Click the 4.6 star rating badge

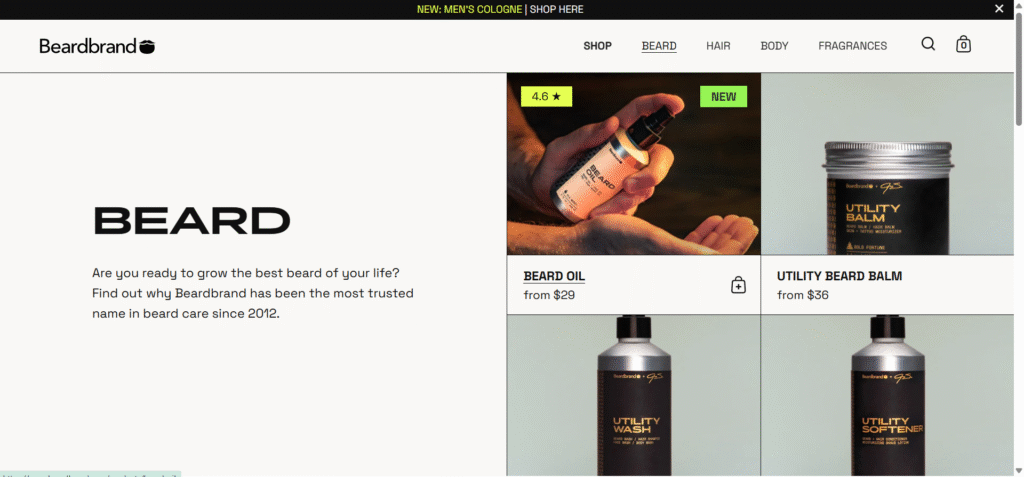click(x=547, y=97)
